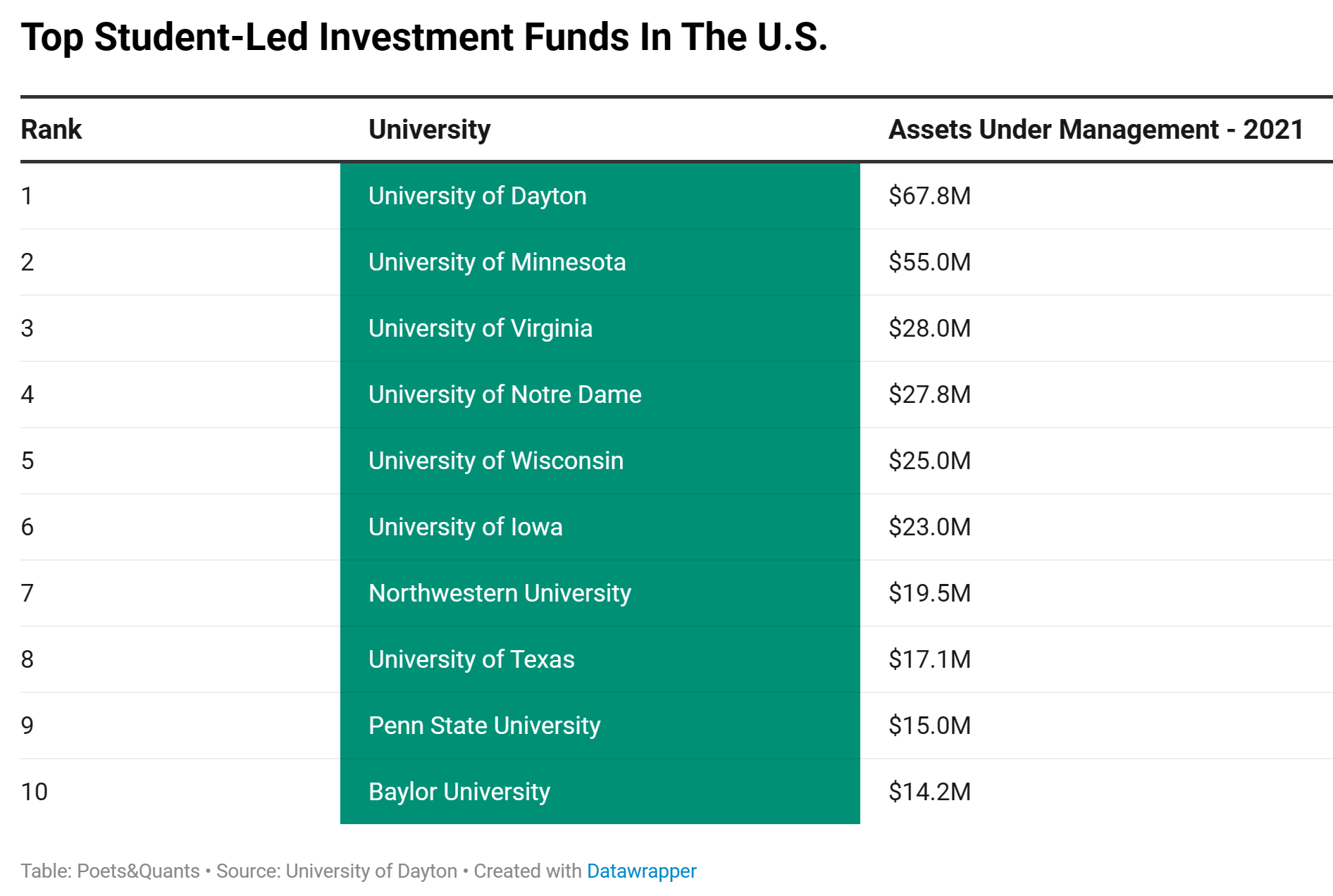
Task: Click rank number 10
Action: 34,792
